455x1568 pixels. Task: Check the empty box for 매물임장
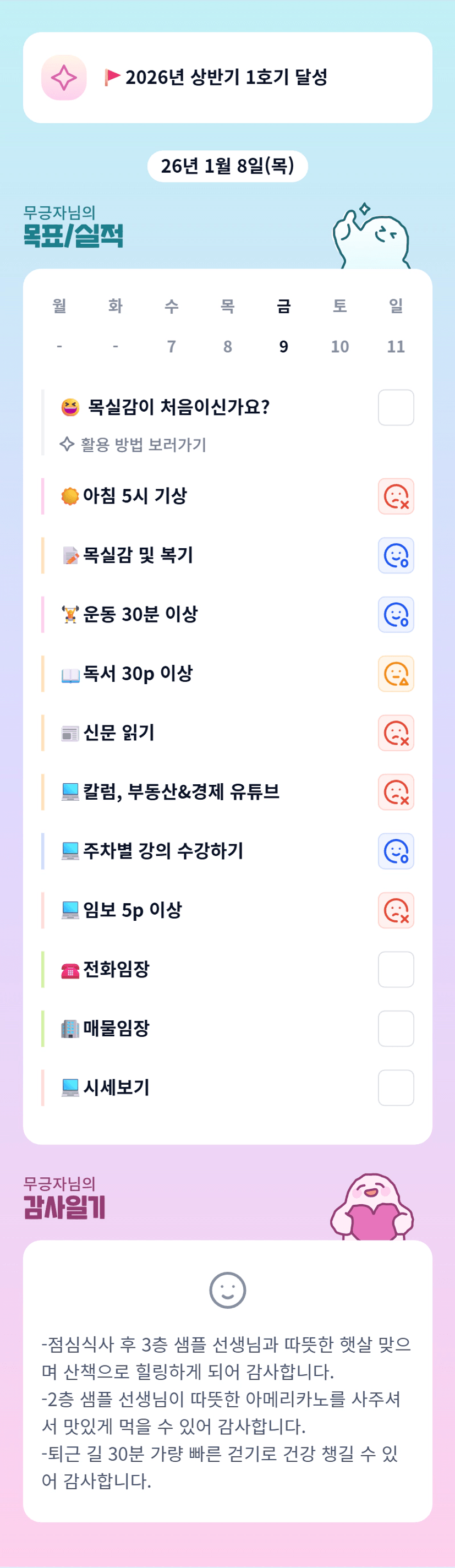[396, 1029]
